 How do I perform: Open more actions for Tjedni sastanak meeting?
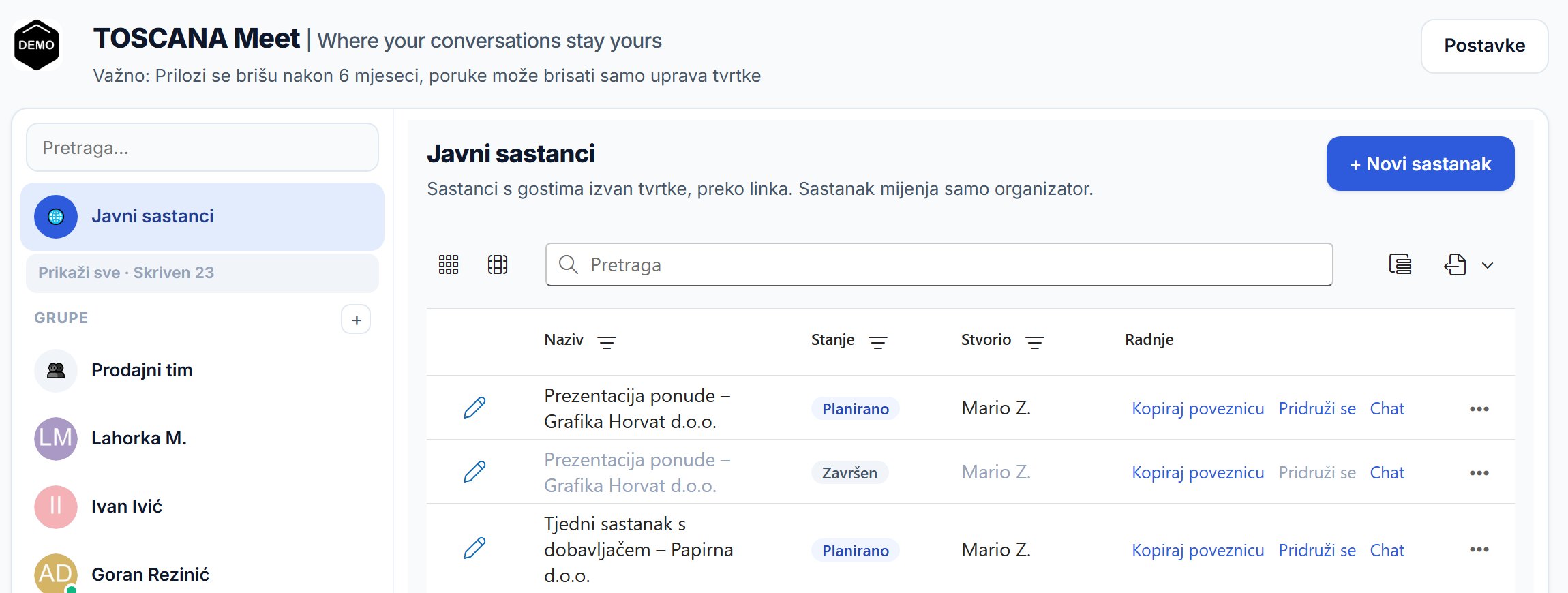[1479, 549]
